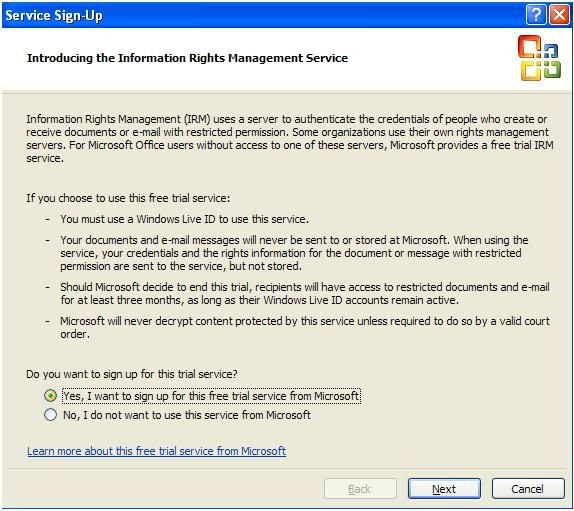Image resolution: width=574 pixels, height=511 pixels.
Task: Close the Service Sign-Up dialog
Action: click(x=559, y=15)
